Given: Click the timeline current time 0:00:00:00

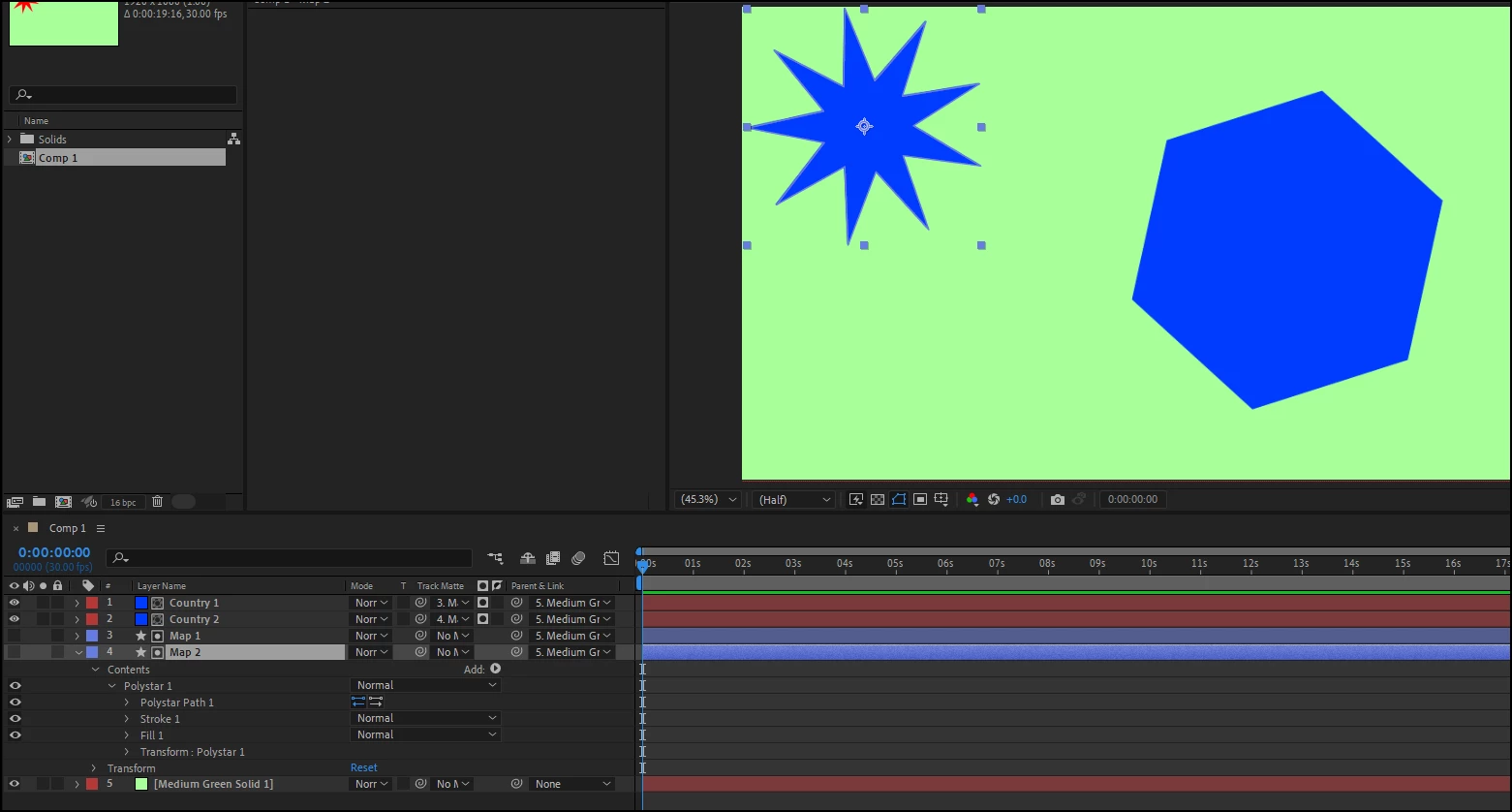Looking at the screenshot, I should pyautogui.click(x=54, y=552).
